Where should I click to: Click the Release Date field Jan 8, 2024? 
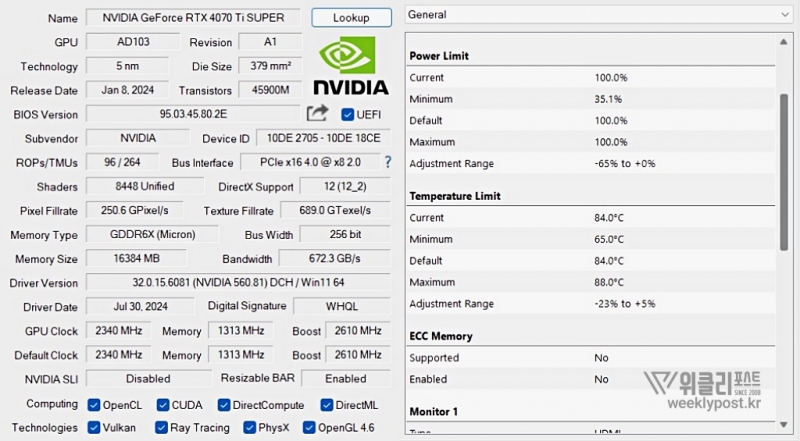pyautogui.click(x=127, y=90)
